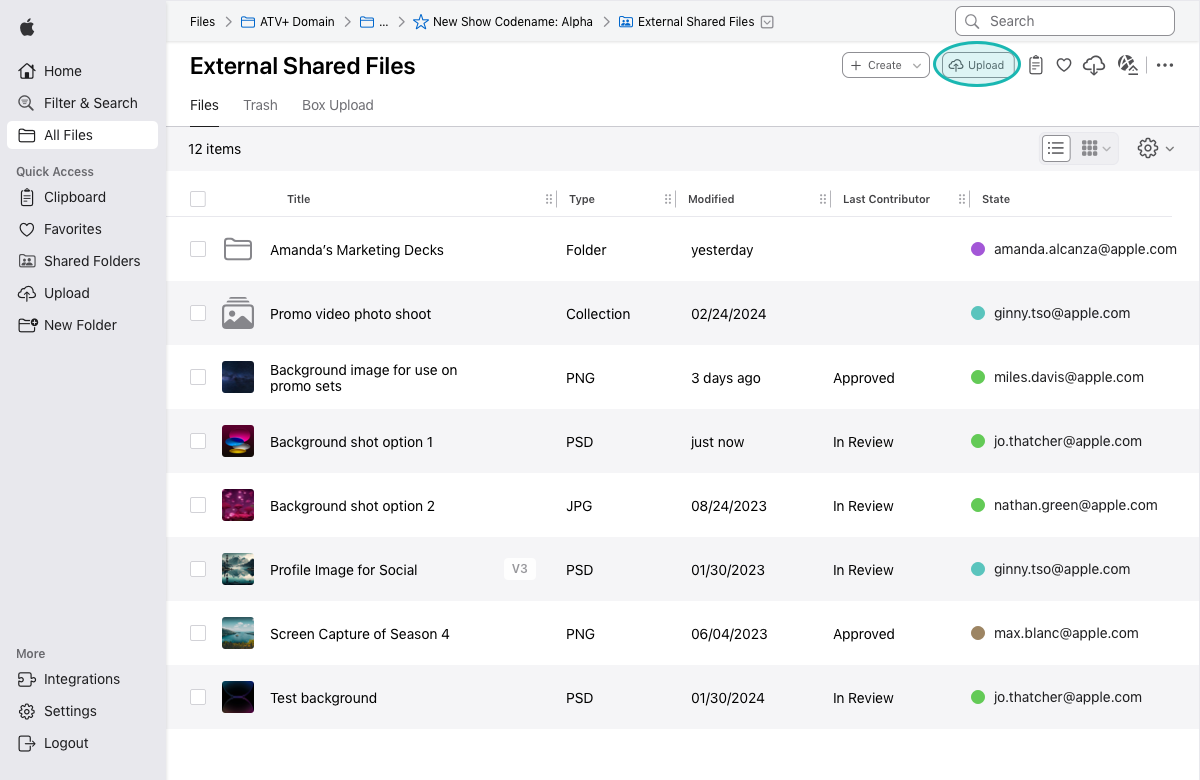This screenshot has width=1200, height=780.
Task: Click the cloud download icon
Action: [1094, 65]
